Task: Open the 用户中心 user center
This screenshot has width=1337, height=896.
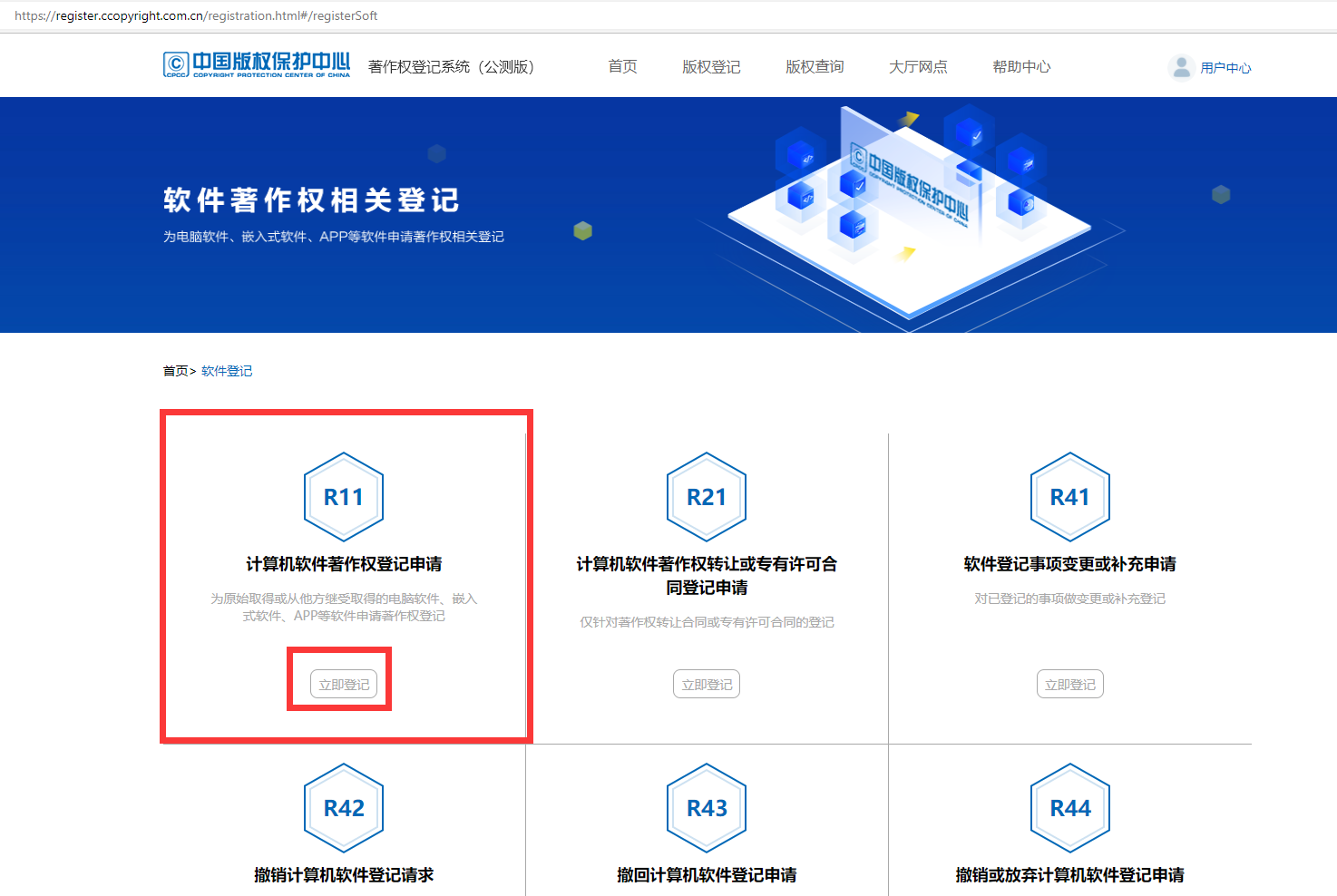Action: tap(1225, 67)
